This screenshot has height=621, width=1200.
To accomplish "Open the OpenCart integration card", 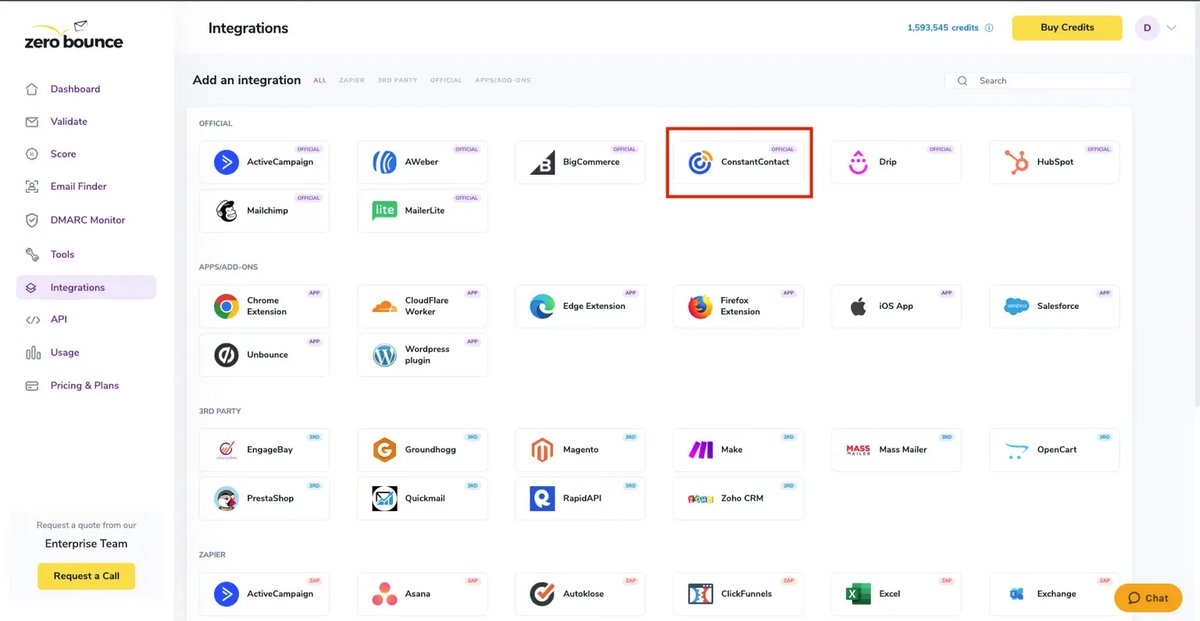I will (x=1054, y=450).
